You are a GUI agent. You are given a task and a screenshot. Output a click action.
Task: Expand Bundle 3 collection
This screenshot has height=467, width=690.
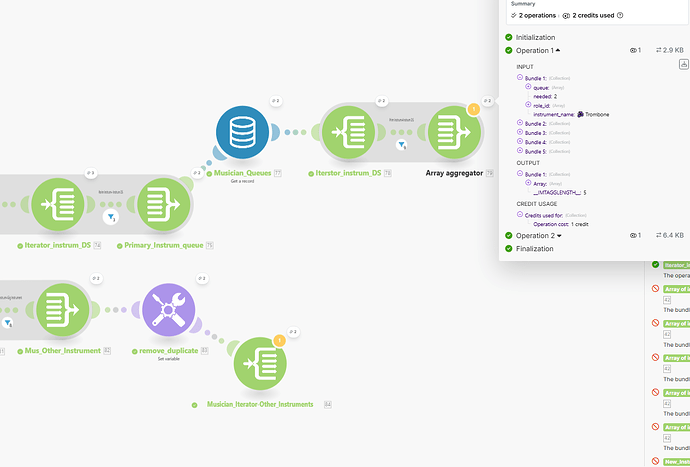(520, 132)
